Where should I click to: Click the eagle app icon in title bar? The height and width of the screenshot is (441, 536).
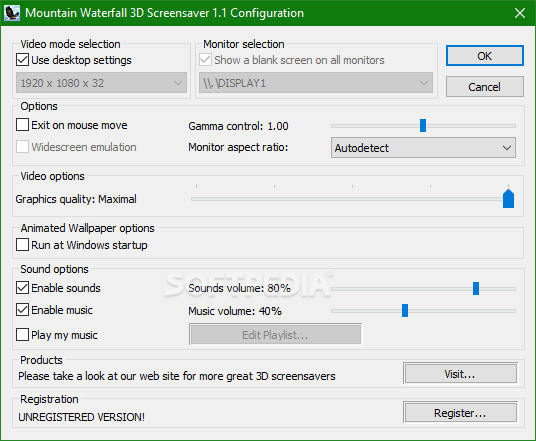pos(12,13)
